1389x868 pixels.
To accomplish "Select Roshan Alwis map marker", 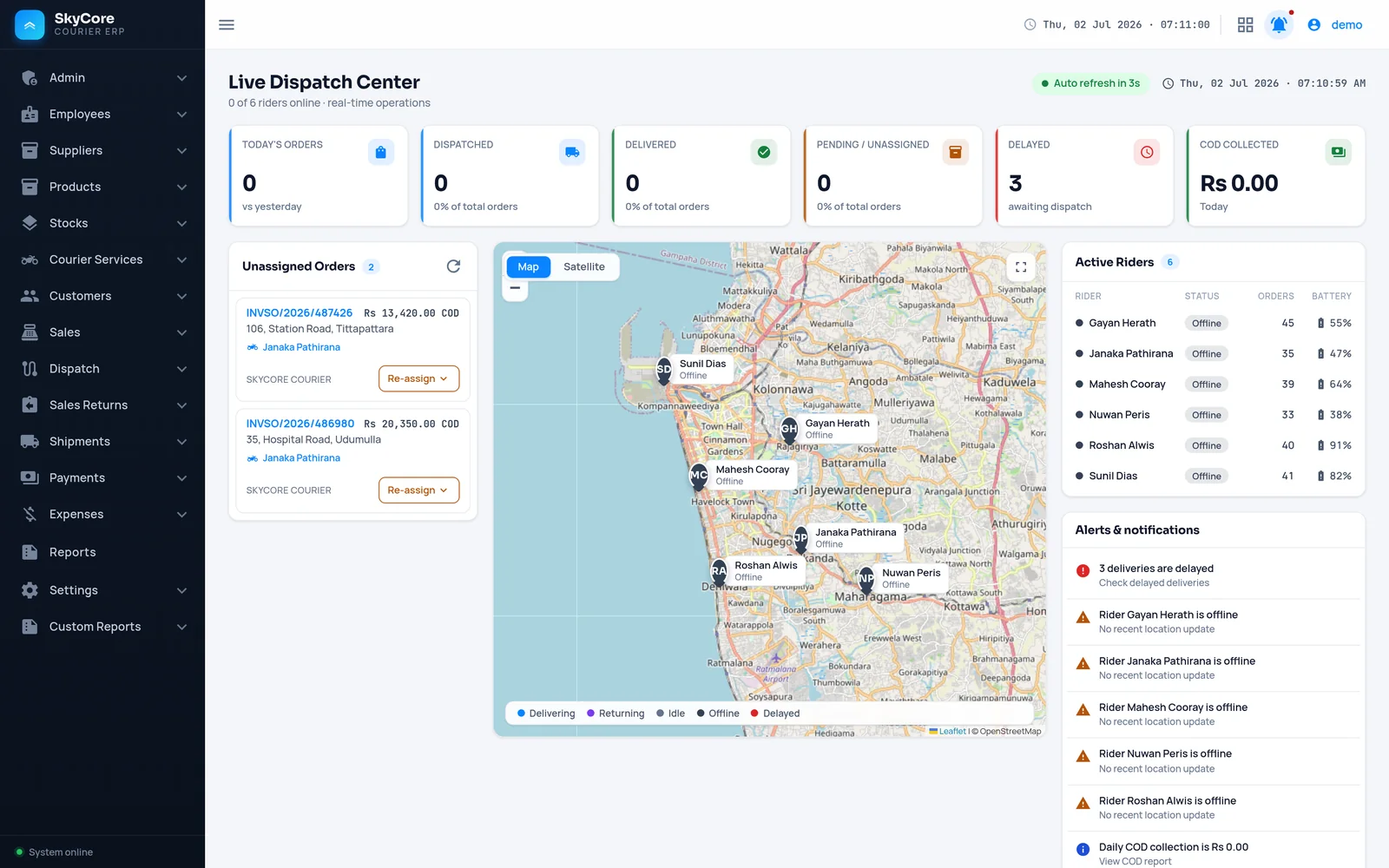I will point(719,572).
